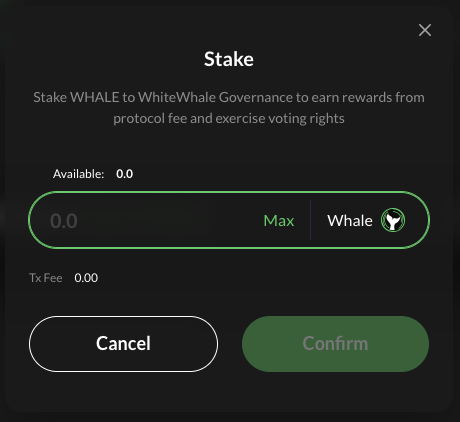Click the WhiteWhale Governance description text
This screenshot has width=460, height=422.
[229, 108]
